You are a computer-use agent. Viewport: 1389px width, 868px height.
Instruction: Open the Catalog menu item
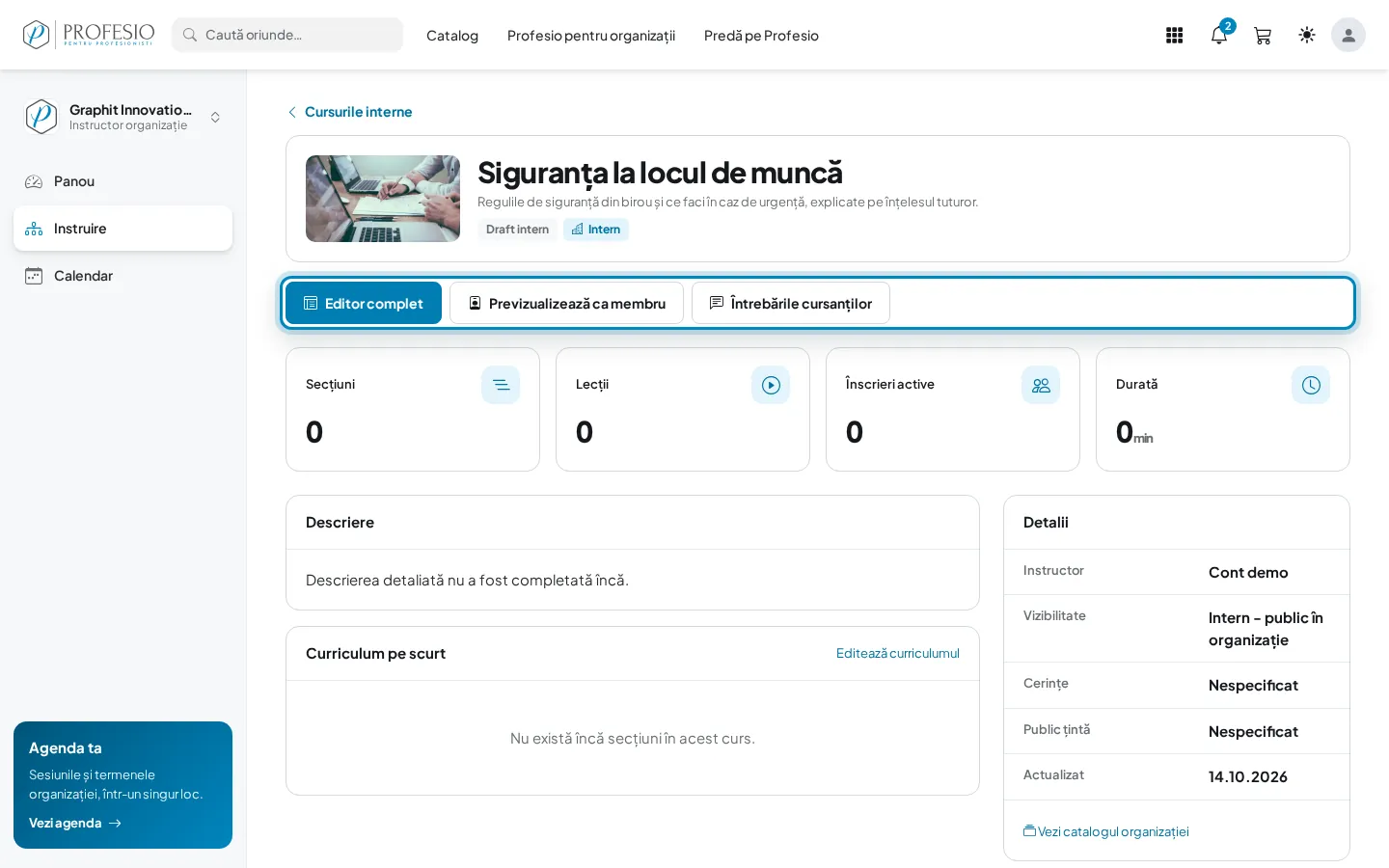[x=452, y=36]
